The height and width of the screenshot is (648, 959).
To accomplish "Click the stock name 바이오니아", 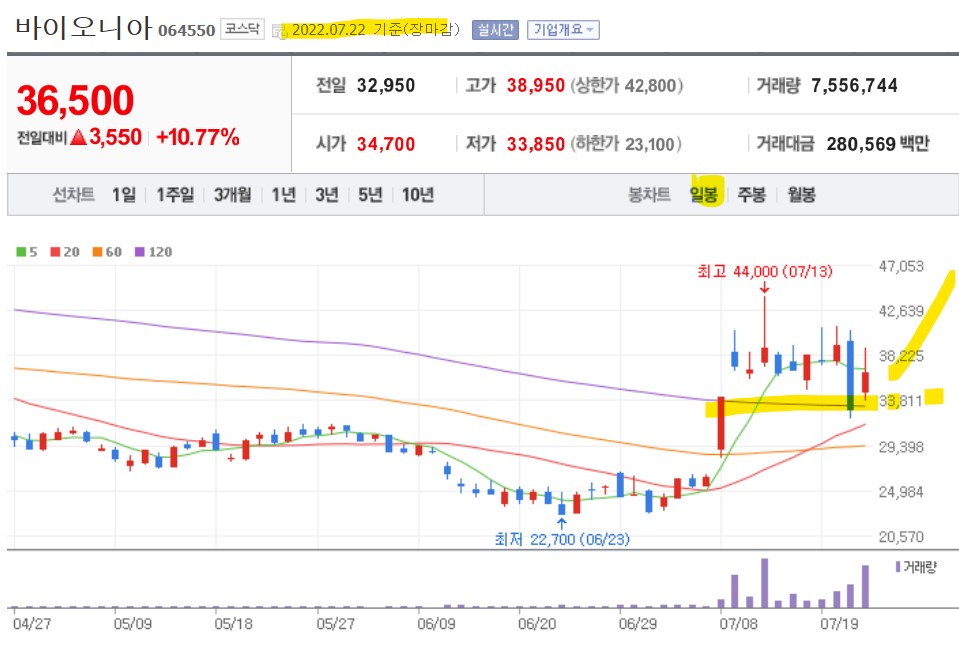I will click(x=83, y=28).
